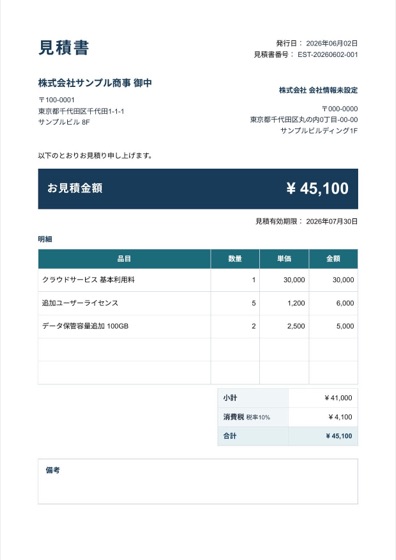Click issuer address 東京都千代田区丸の内0丁目-00-00
396x560 pixels.
[x=304, y=120]
